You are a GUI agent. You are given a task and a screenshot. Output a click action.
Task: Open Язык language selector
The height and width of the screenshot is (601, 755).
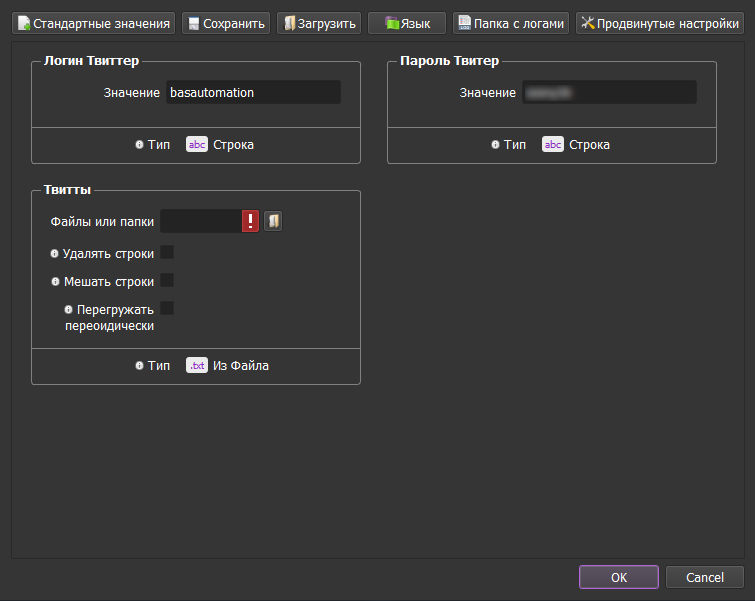406,23
